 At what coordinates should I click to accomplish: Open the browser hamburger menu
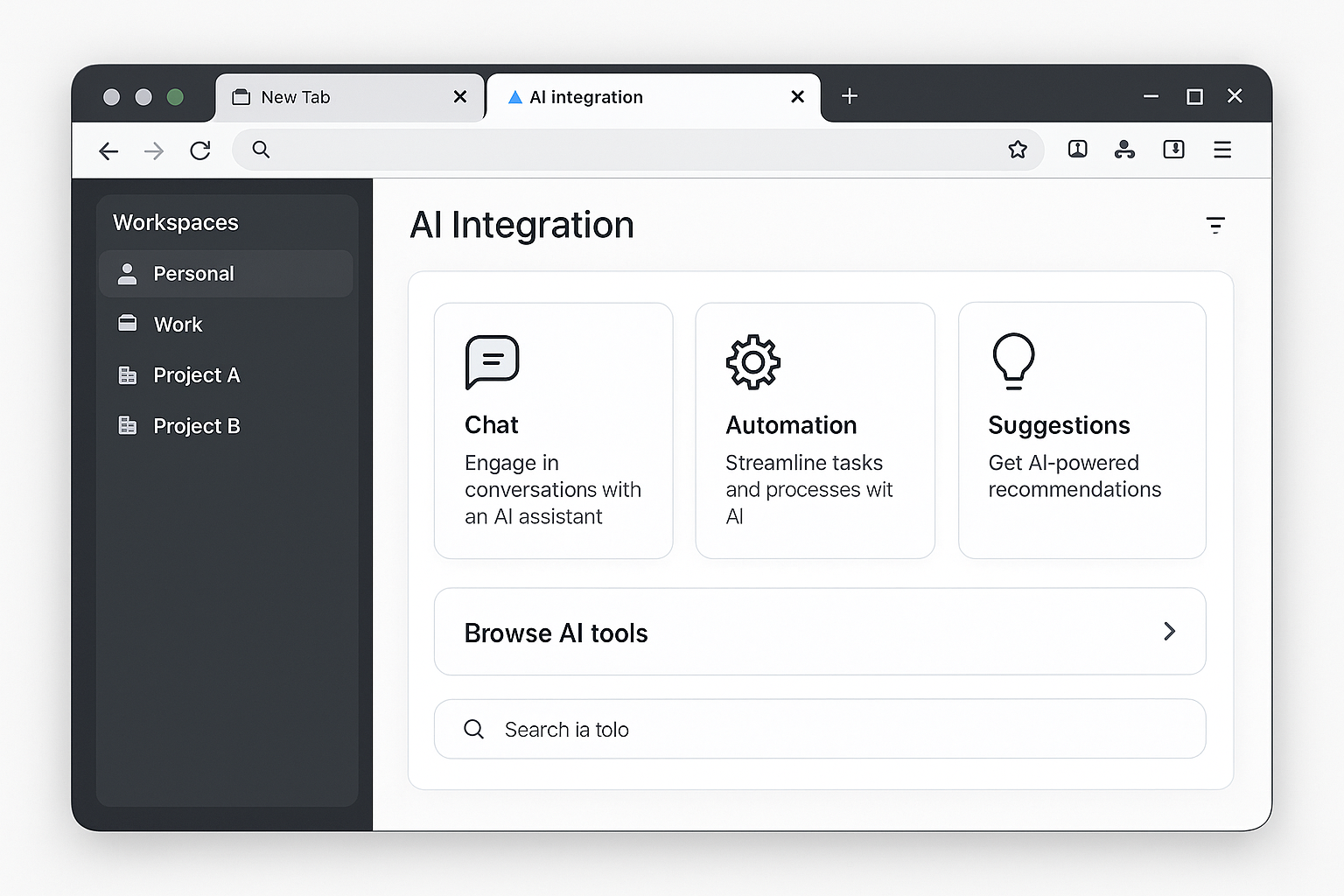1222,150
